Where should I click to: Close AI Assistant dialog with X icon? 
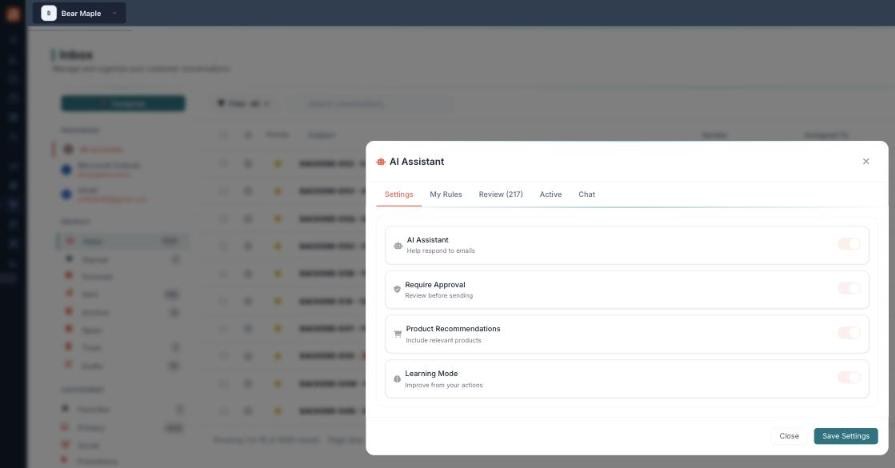click(x=866, y=162)
